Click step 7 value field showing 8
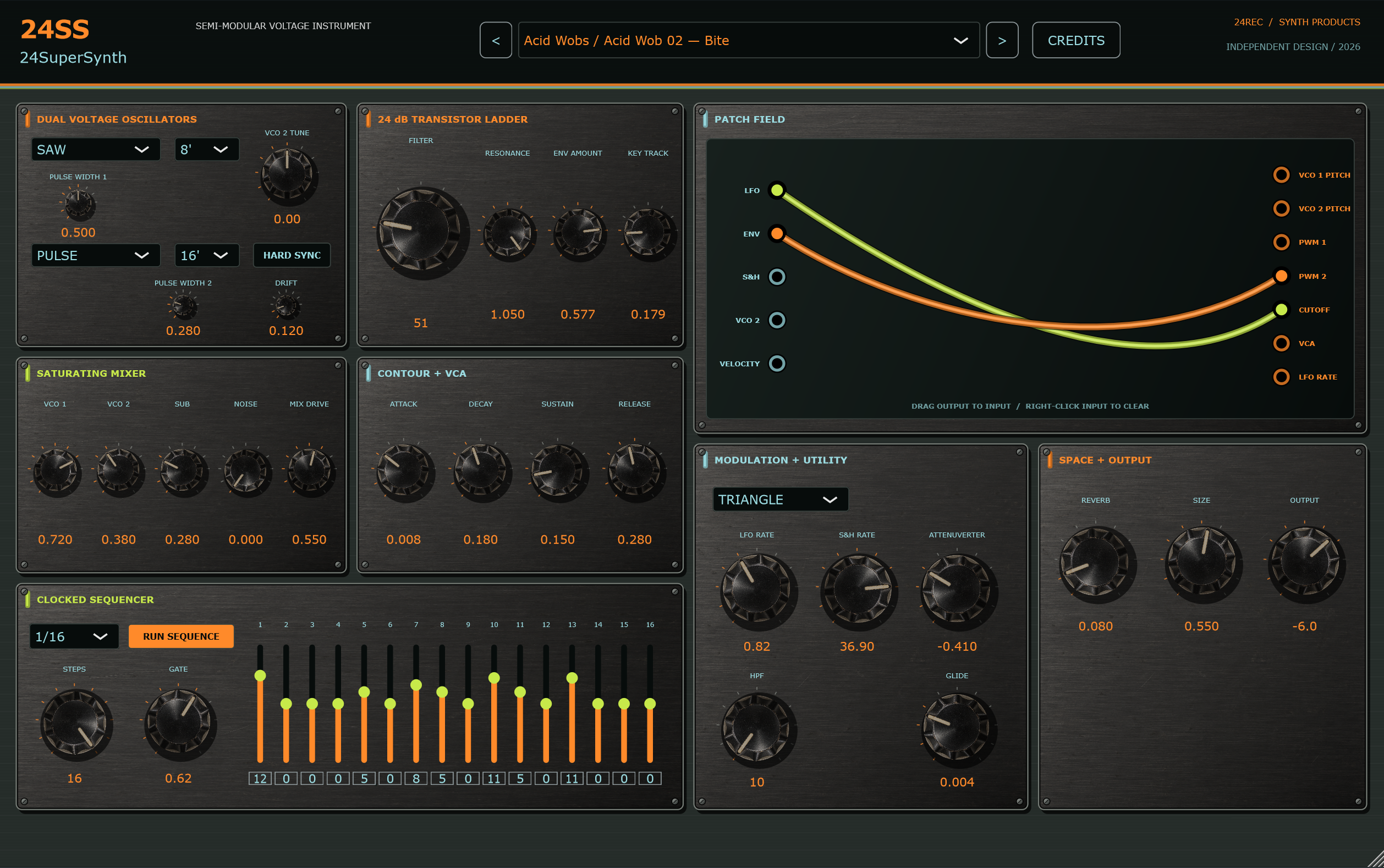 tap(416, 778)
